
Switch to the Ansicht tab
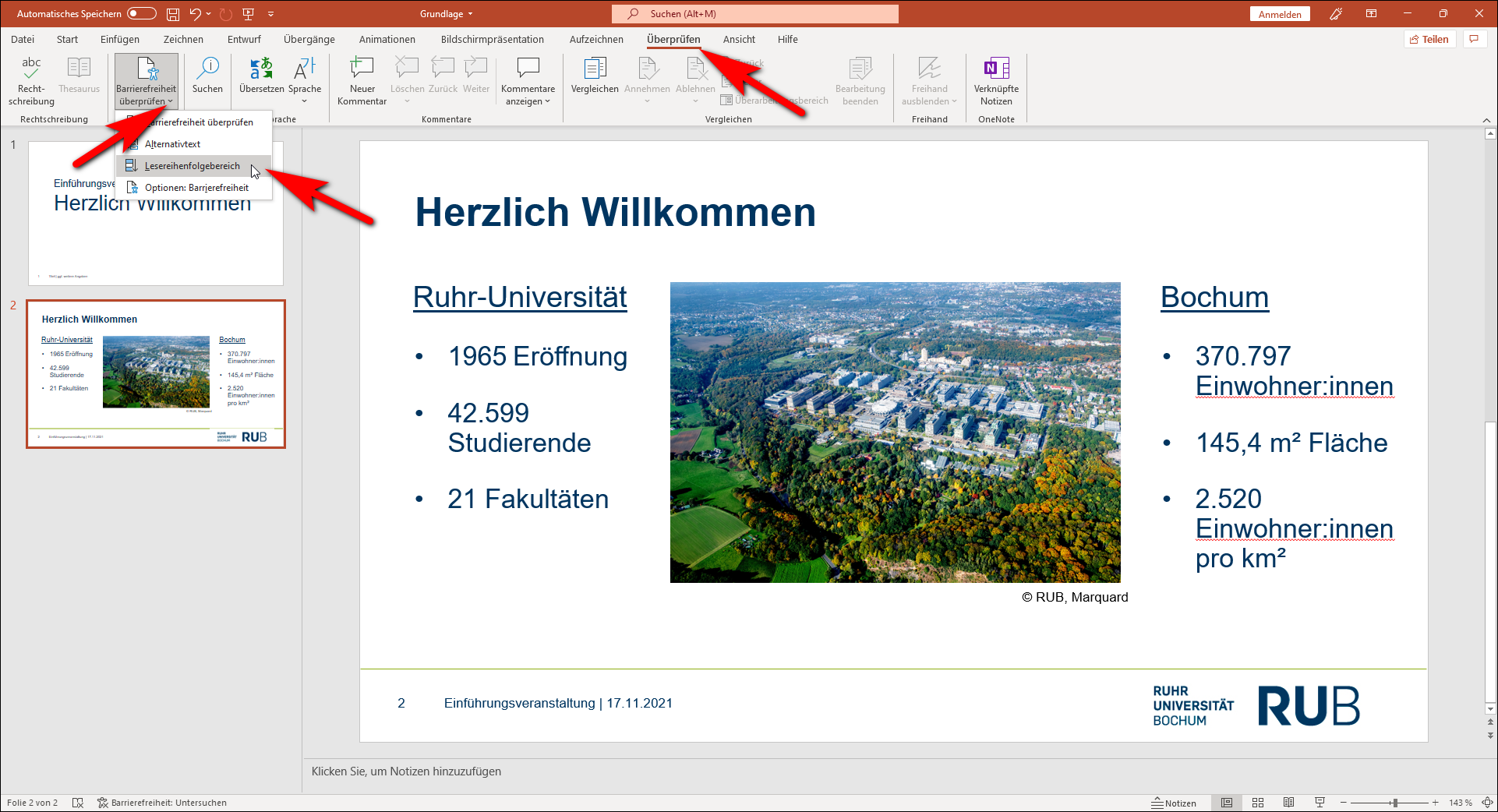point(739,39)
